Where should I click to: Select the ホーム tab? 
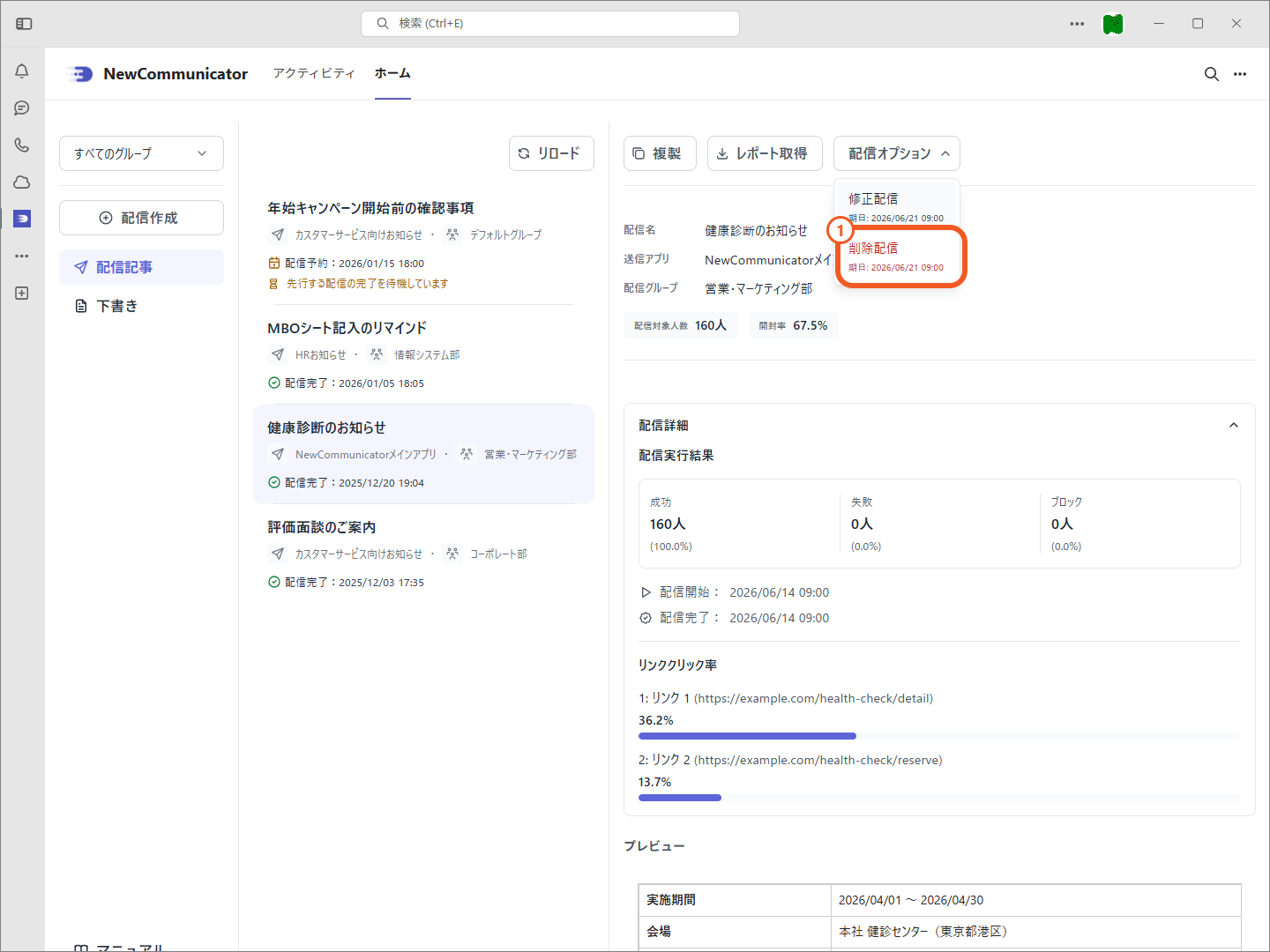392,73
